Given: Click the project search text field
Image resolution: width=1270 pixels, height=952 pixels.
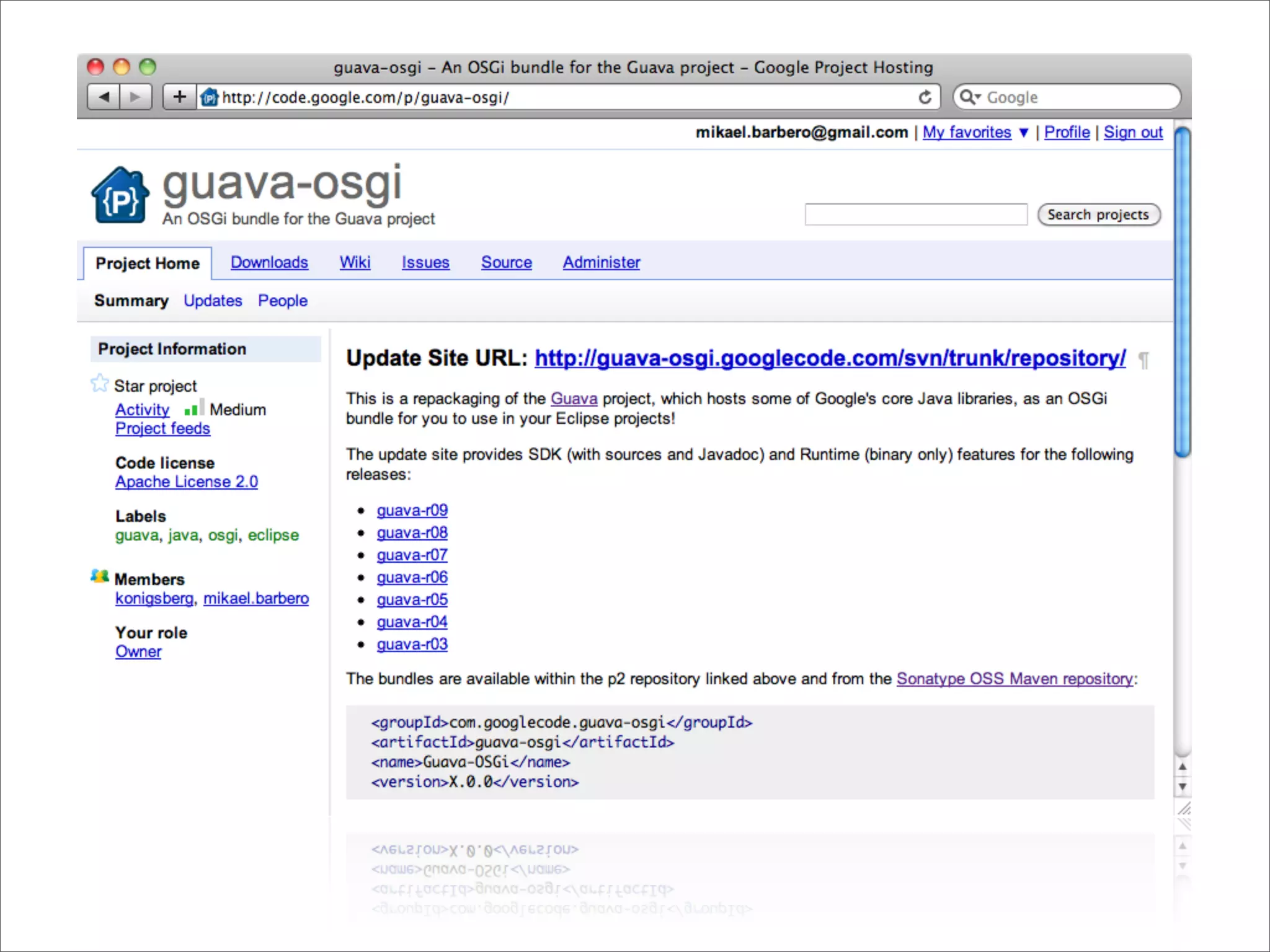Looking at the screenshot, I should [915, 214].
